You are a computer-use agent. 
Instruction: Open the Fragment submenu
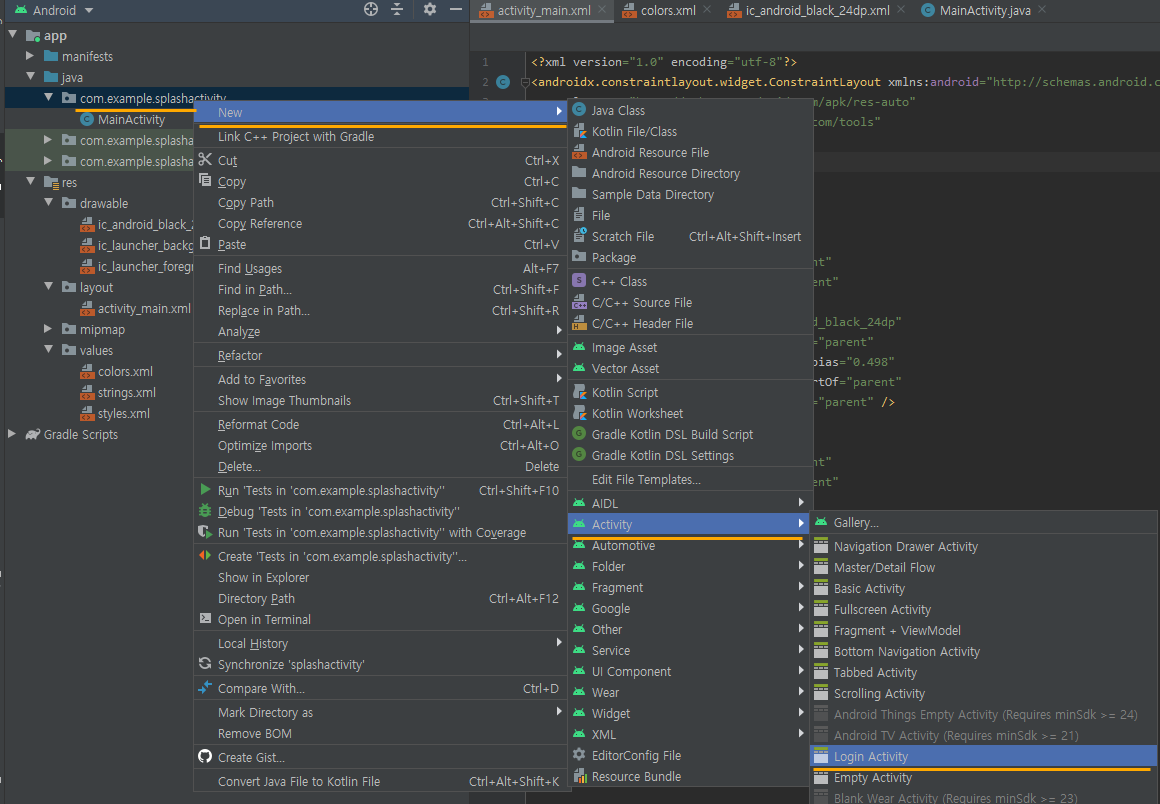(689, 587)
